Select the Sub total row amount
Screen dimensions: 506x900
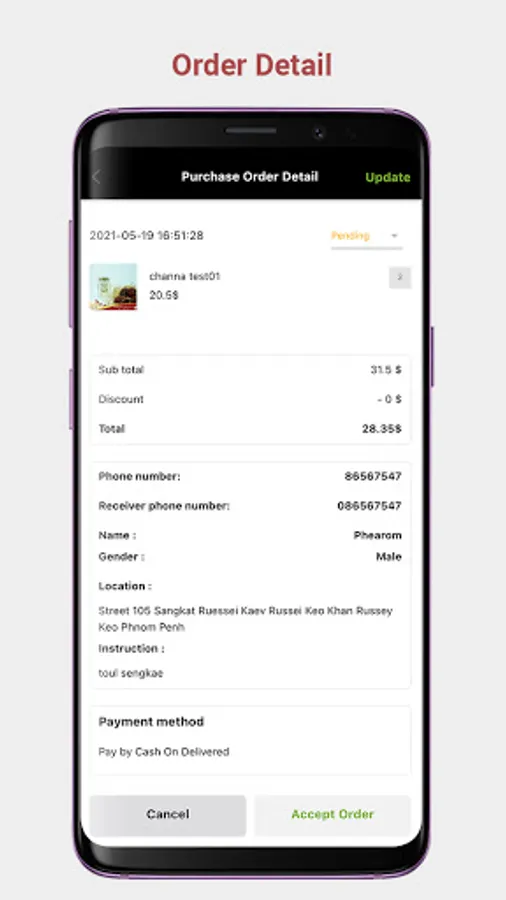point(386,370)
